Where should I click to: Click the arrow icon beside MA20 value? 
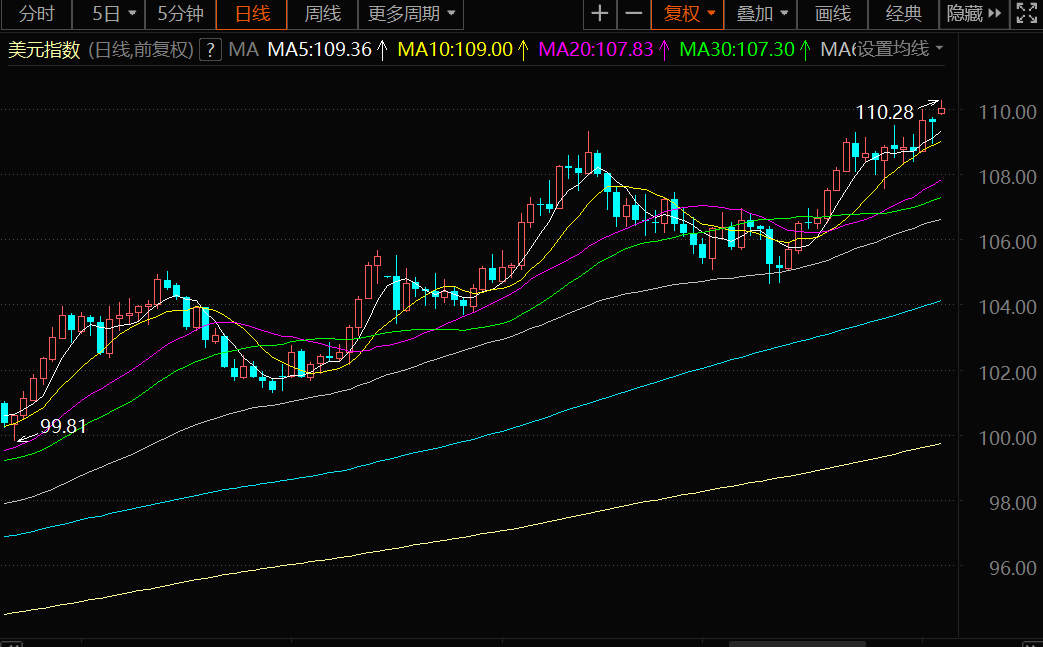tap(664, 50)
